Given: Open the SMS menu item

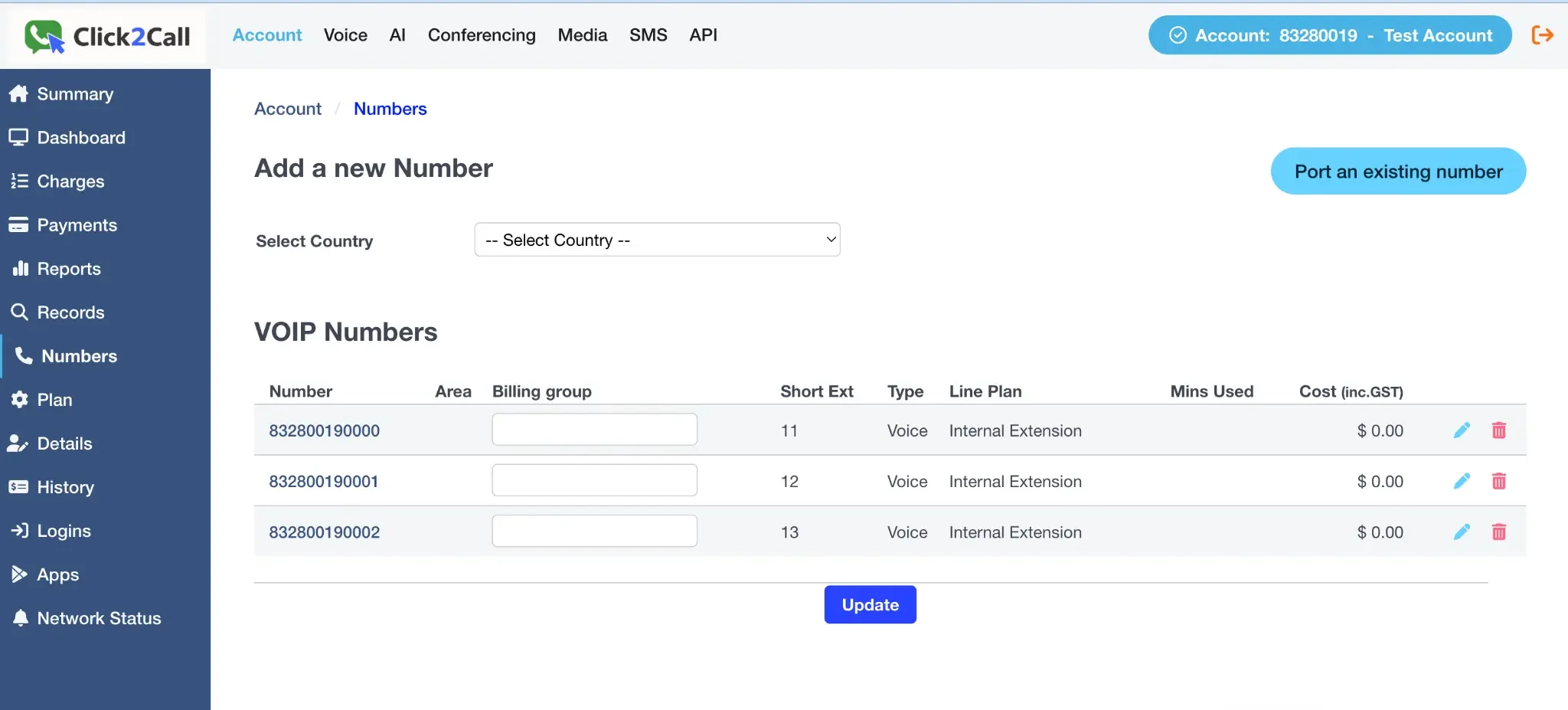Looking at the screenshot, I should pos(648,35).
